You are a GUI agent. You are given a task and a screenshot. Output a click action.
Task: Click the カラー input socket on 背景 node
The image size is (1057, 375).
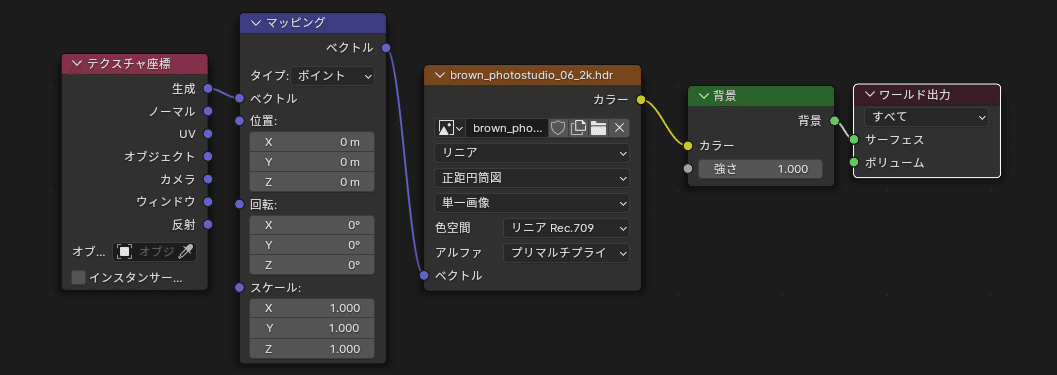(x=688, y=146)
